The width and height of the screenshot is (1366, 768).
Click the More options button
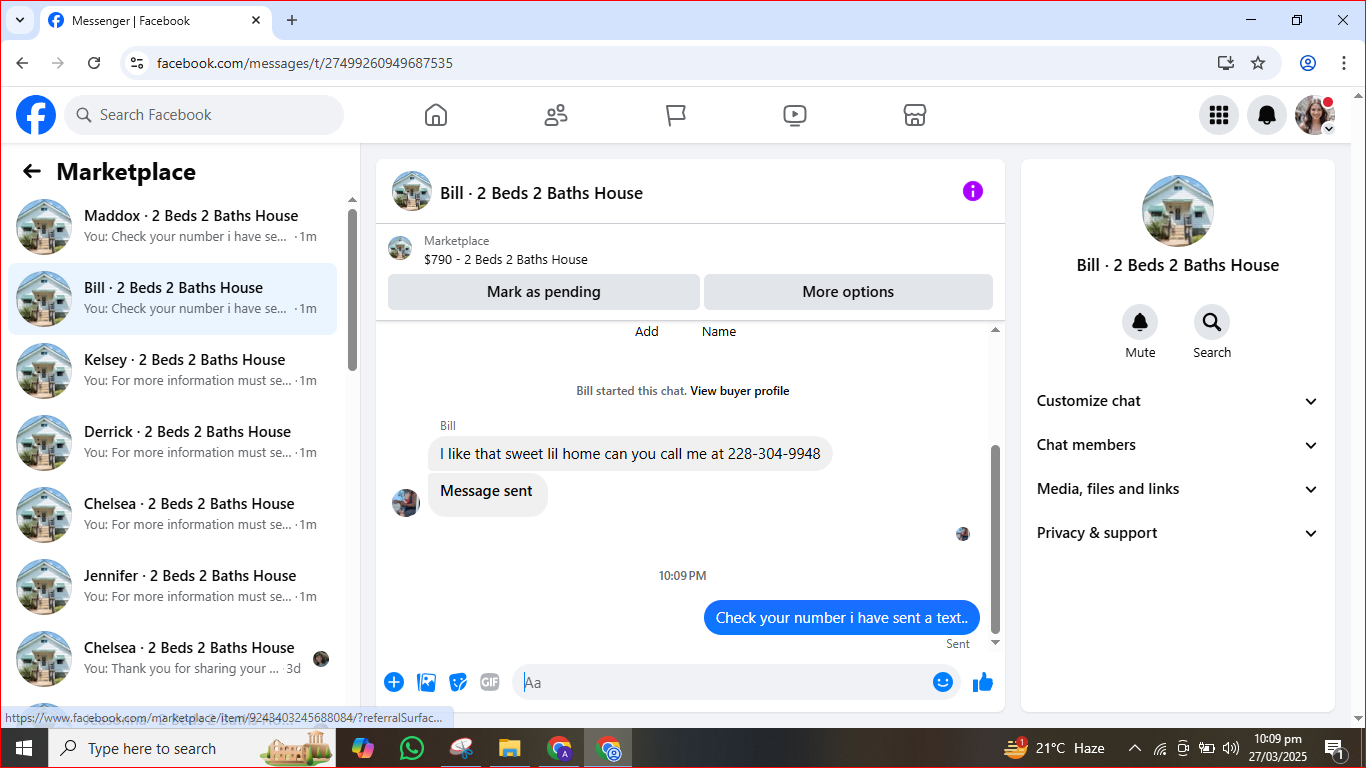click(848, 292)
